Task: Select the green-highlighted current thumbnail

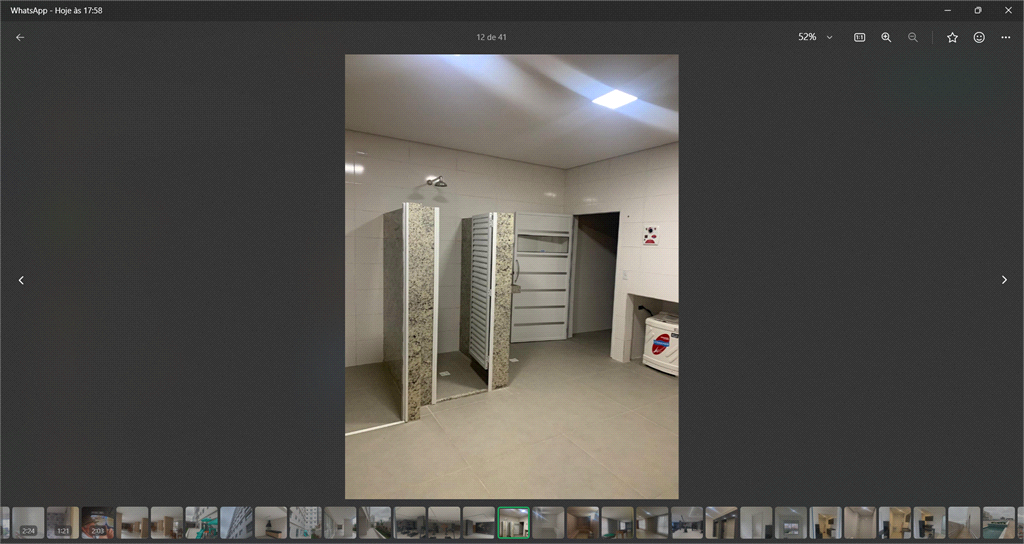Action: click(513, 522)
